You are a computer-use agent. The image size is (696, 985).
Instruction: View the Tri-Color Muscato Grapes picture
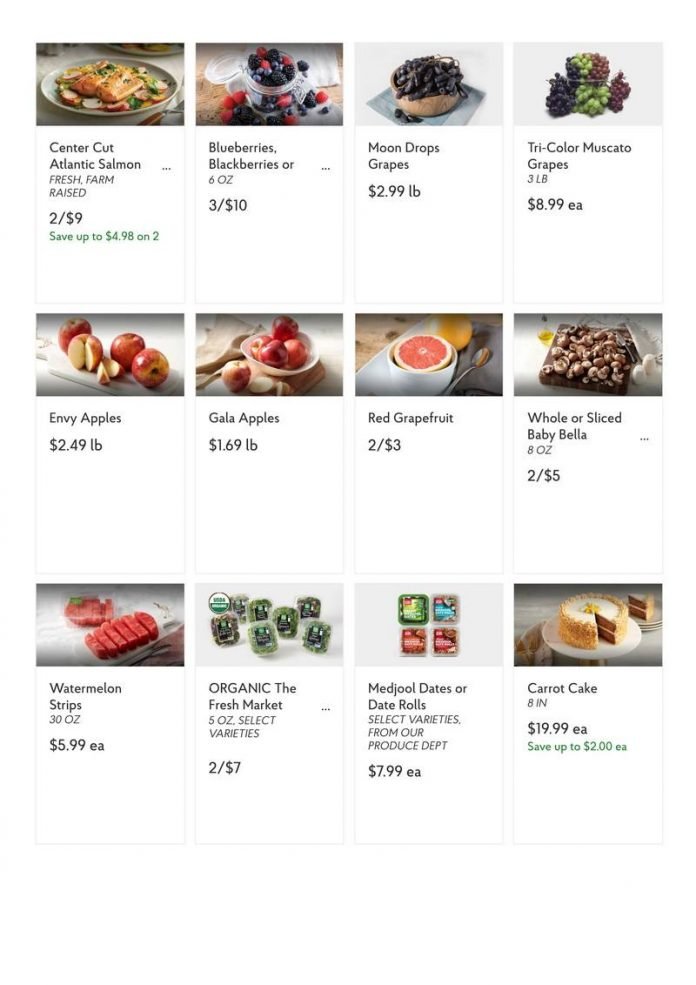[x=586, y=83]
